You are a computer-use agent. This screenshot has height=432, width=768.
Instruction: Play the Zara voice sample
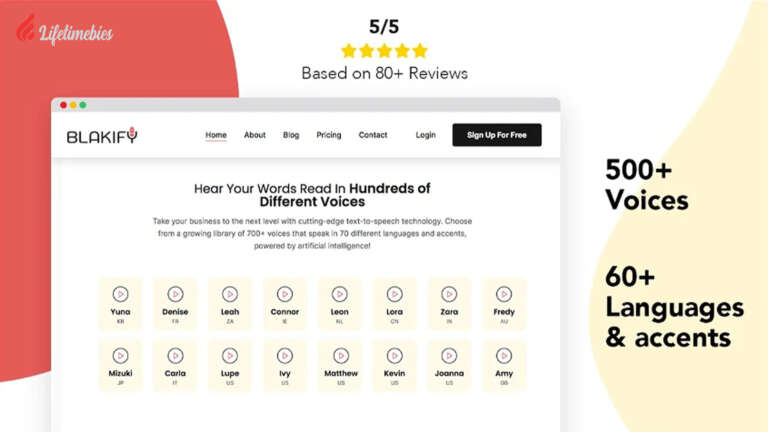449,294
